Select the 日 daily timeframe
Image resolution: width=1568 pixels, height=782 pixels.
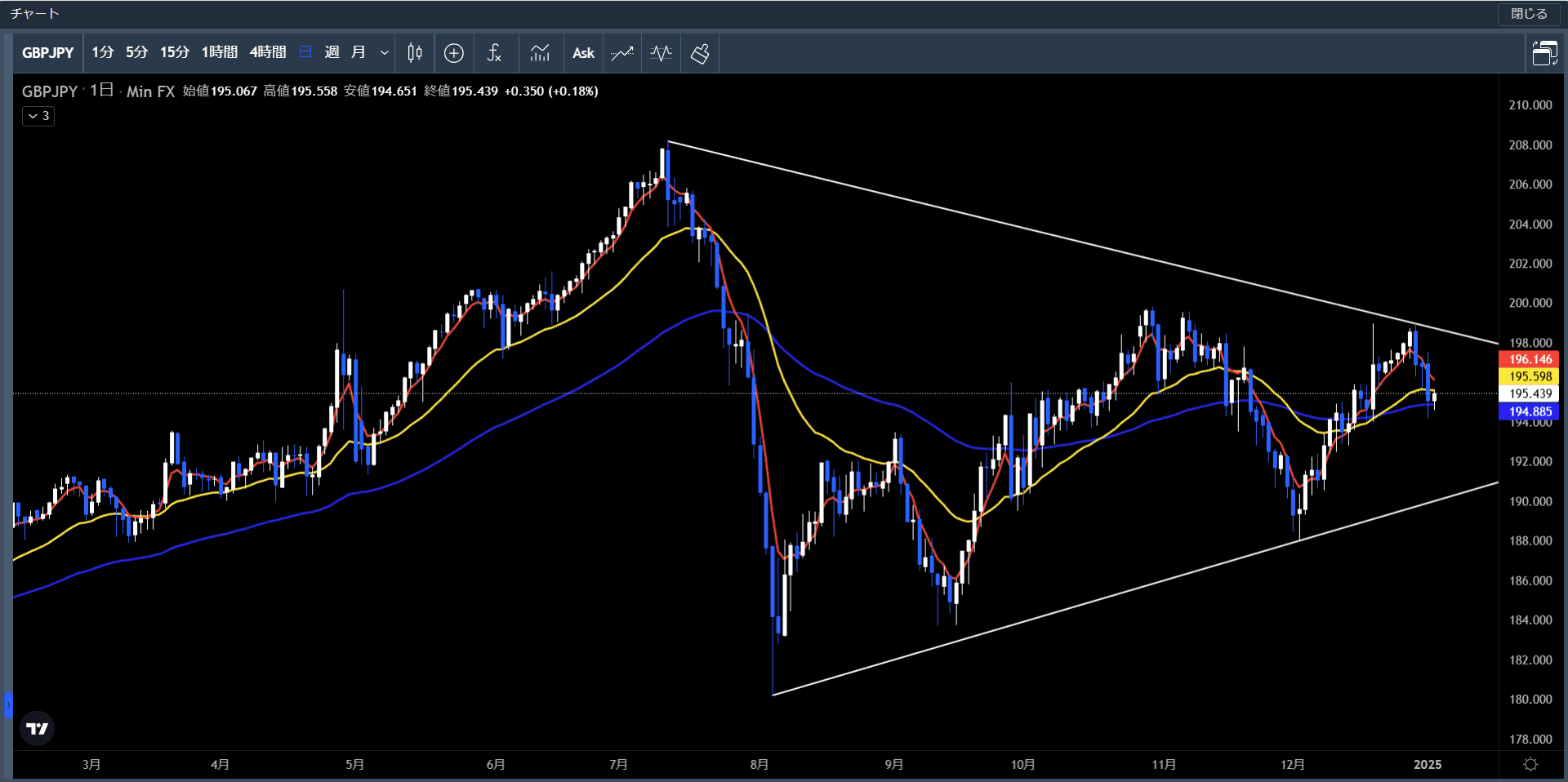[x=305, y=52]
